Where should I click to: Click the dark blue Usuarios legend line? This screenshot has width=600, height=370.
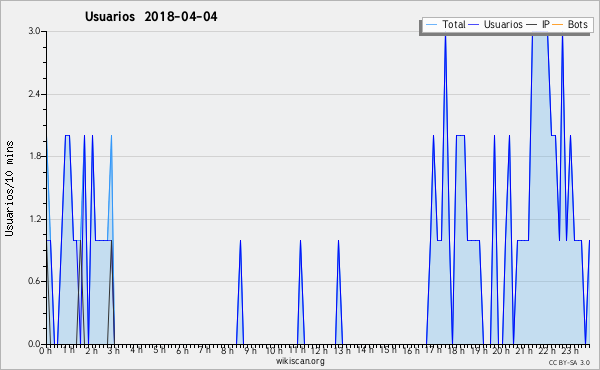[x=474, y=25]
